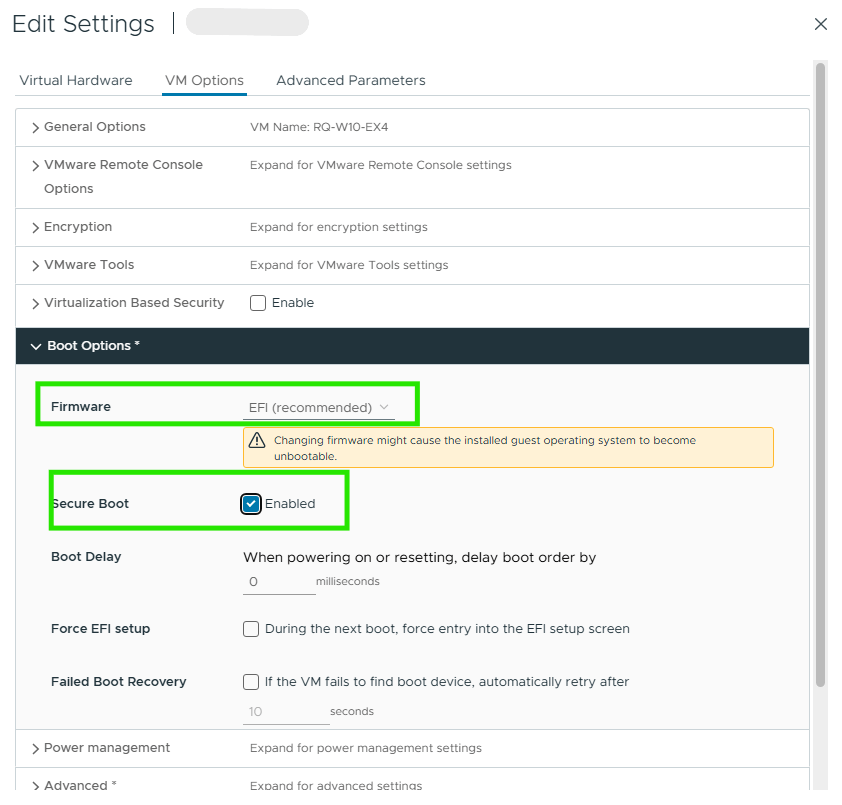The height and width of the screenshot is (805, 842).
Task: Expand VMware Remote Console Options
Action: click(37, 165)
